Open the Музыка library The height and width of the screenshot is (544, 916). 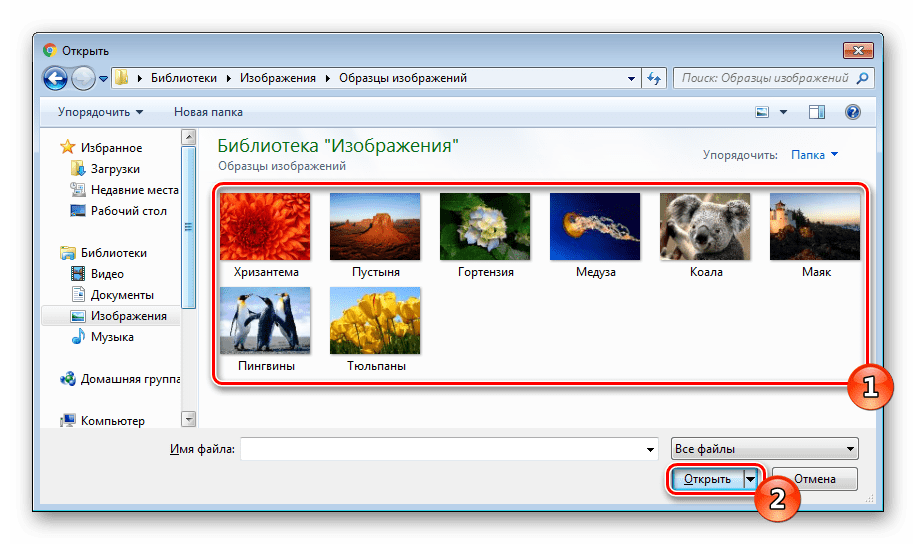click(x=112, y=337)
